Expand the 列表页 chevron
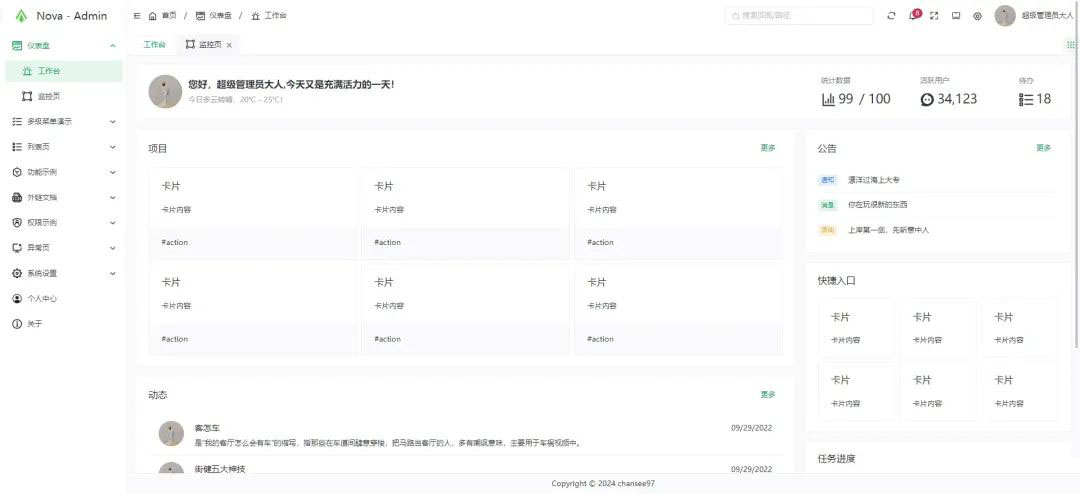Image resolution: width=1080 pixels, height=494 pixels. tap(113, 147)
